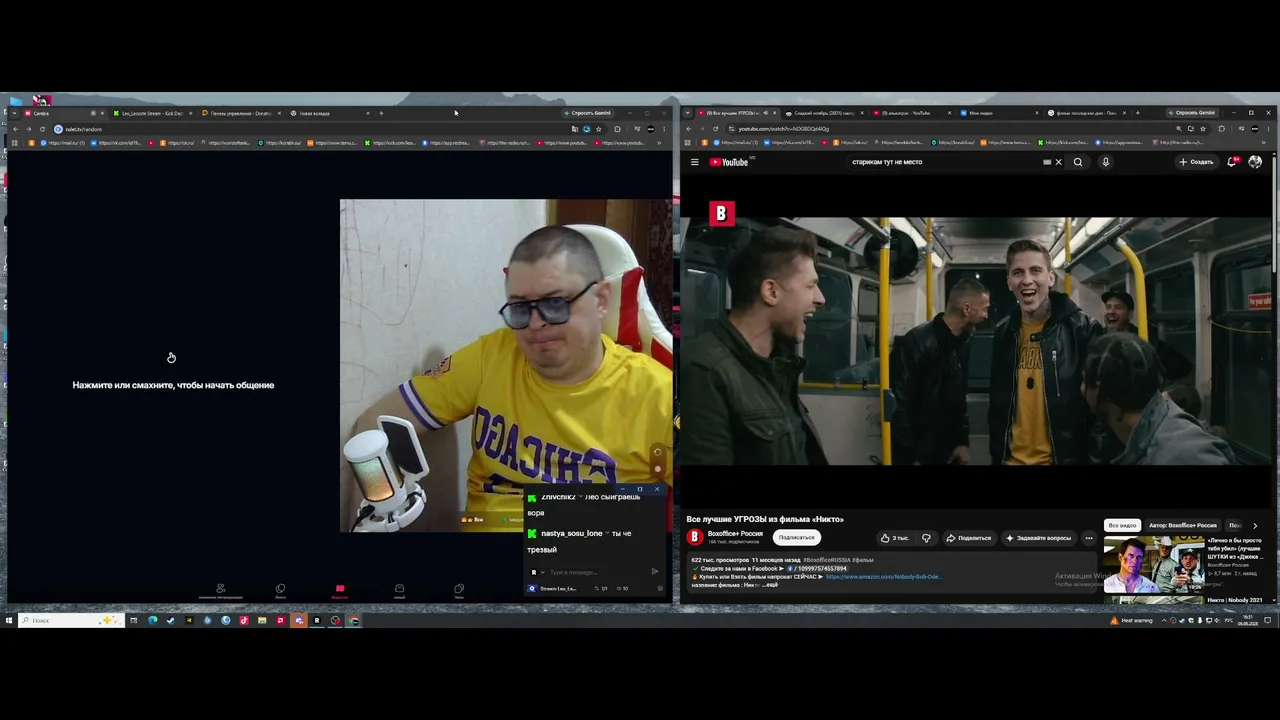Viewport: 1280px width, 720px height.
Task: Open the taskbar clock and date
Action: tap(1250, 621)
